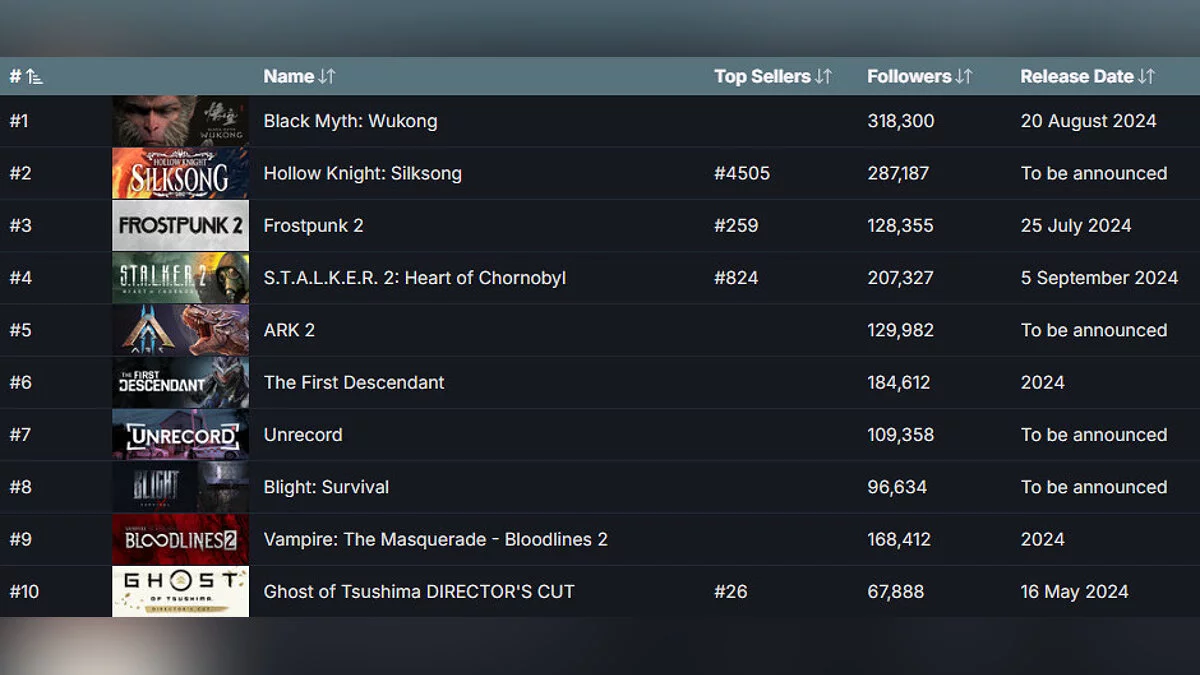Select the #824 top sellers cell
Viewport: 1200px width, 675px height.
(x=736, y=278)
